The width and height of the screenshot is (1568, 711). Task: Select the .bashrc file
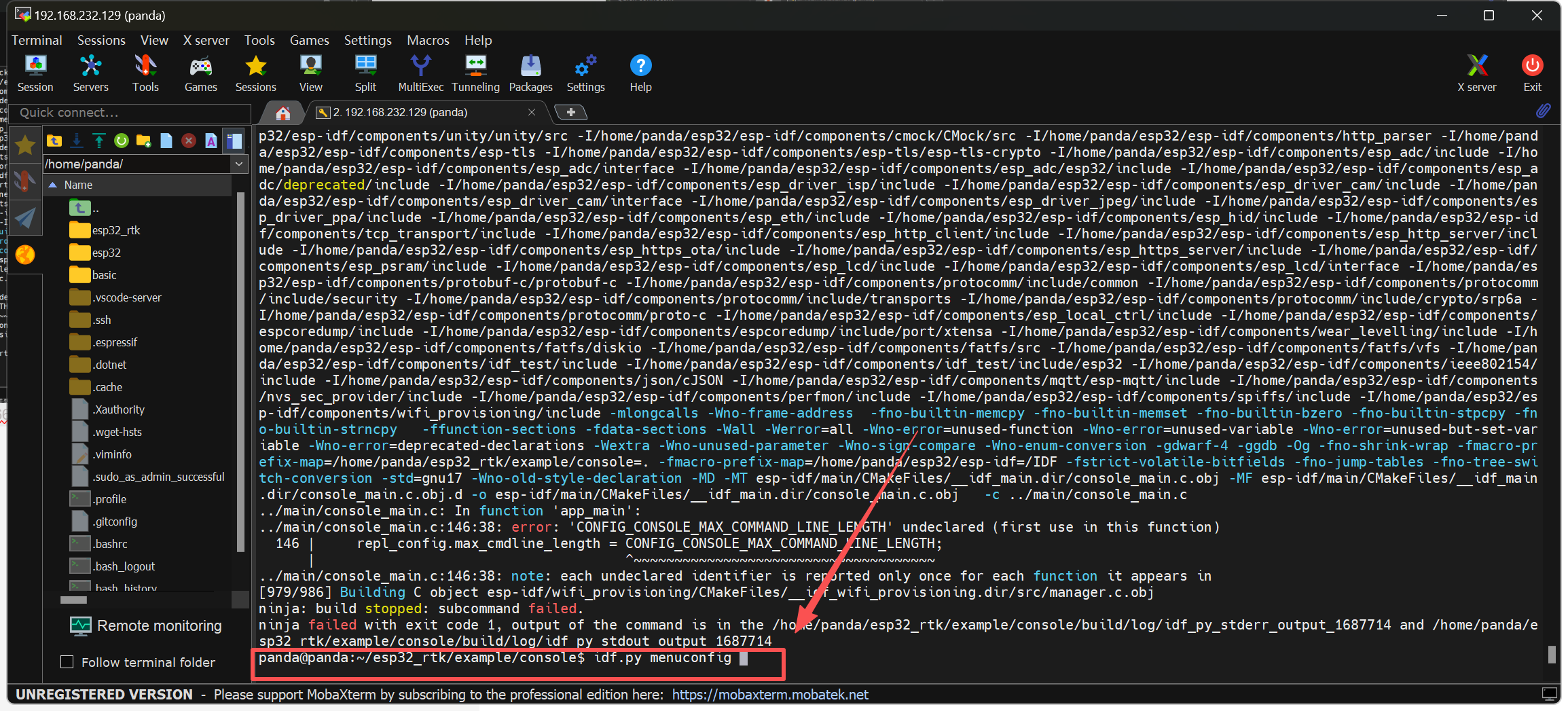coord(99,544)
